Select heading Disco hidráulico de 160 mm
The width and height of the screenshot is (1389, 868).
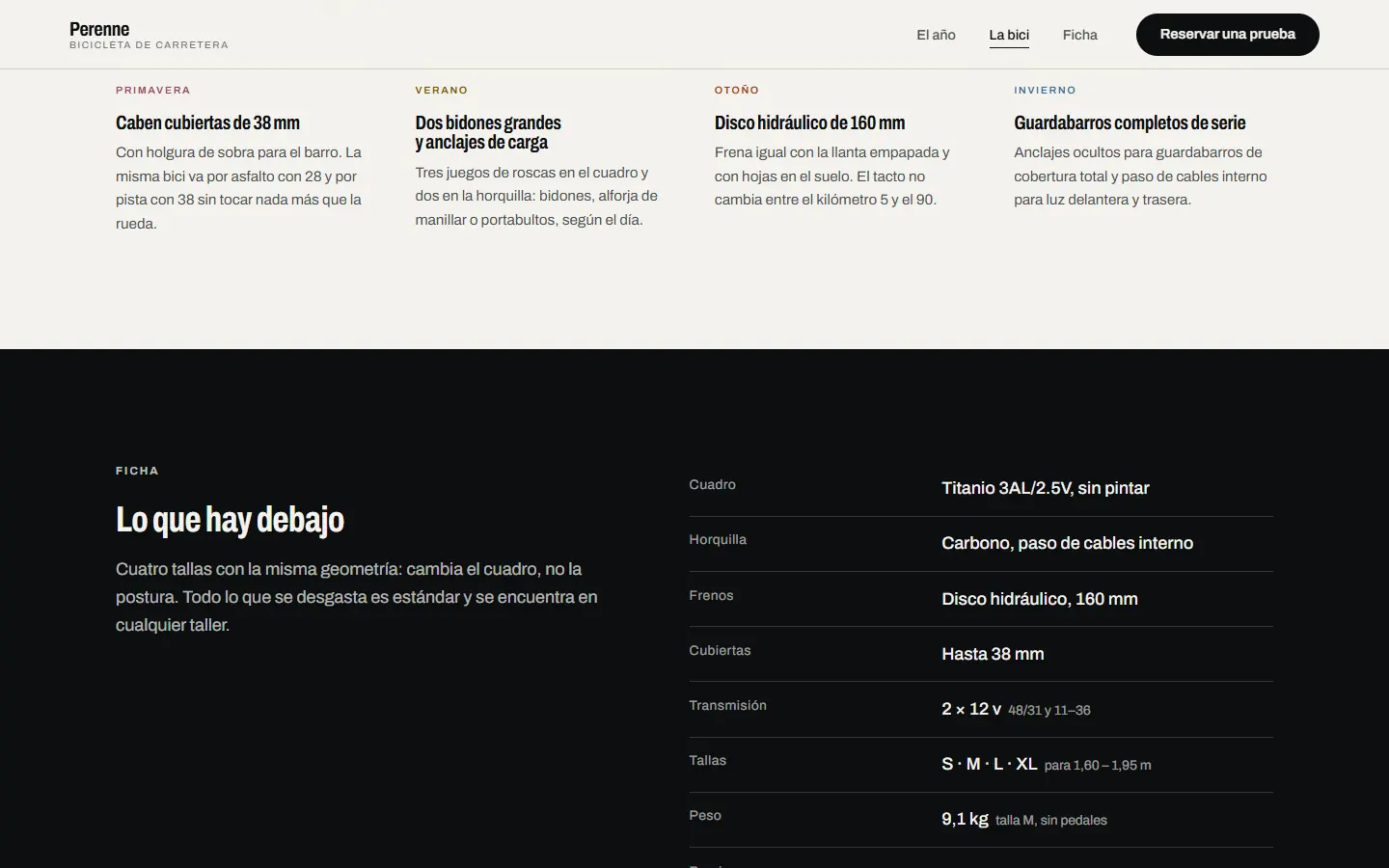pyautogui.click(x=809, y=122)
